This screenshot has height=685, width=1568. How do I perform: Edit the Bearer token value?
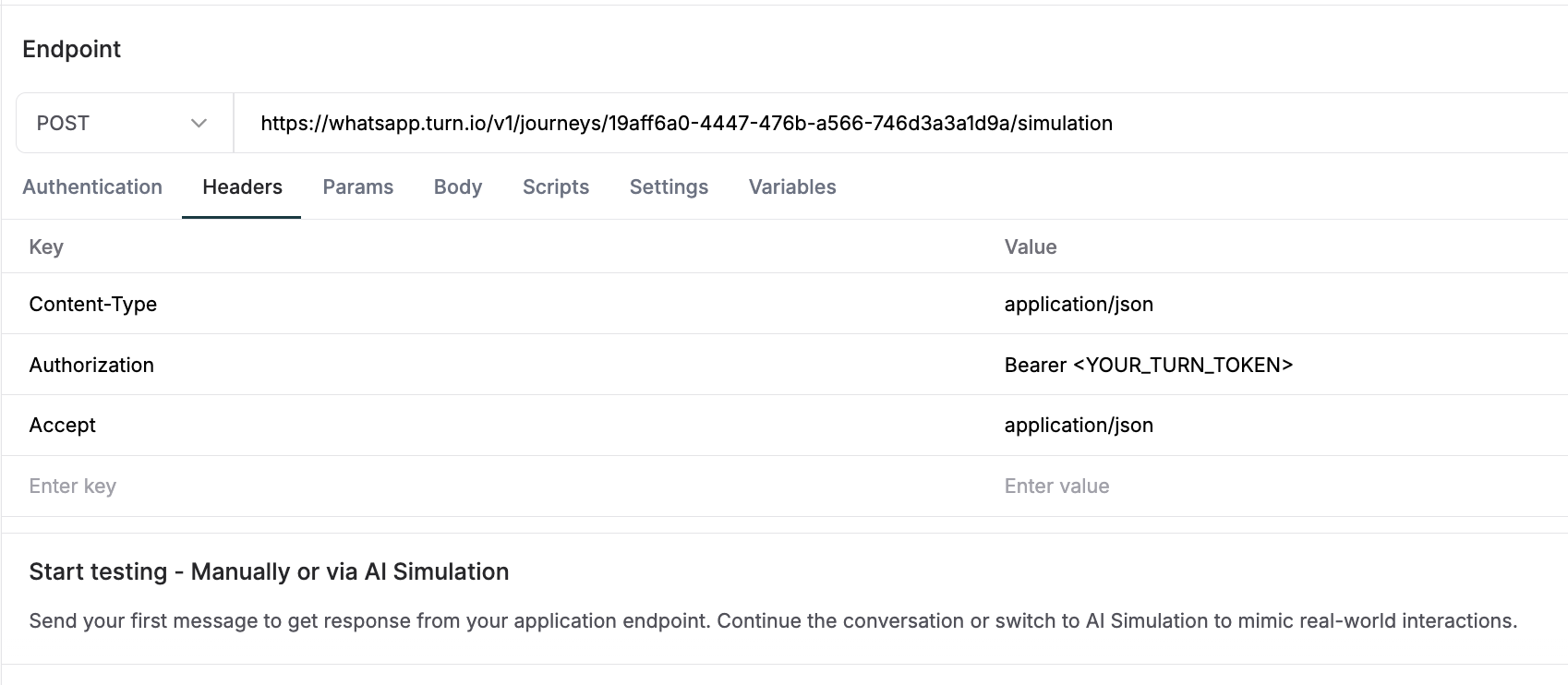(x=1148, y=365)
